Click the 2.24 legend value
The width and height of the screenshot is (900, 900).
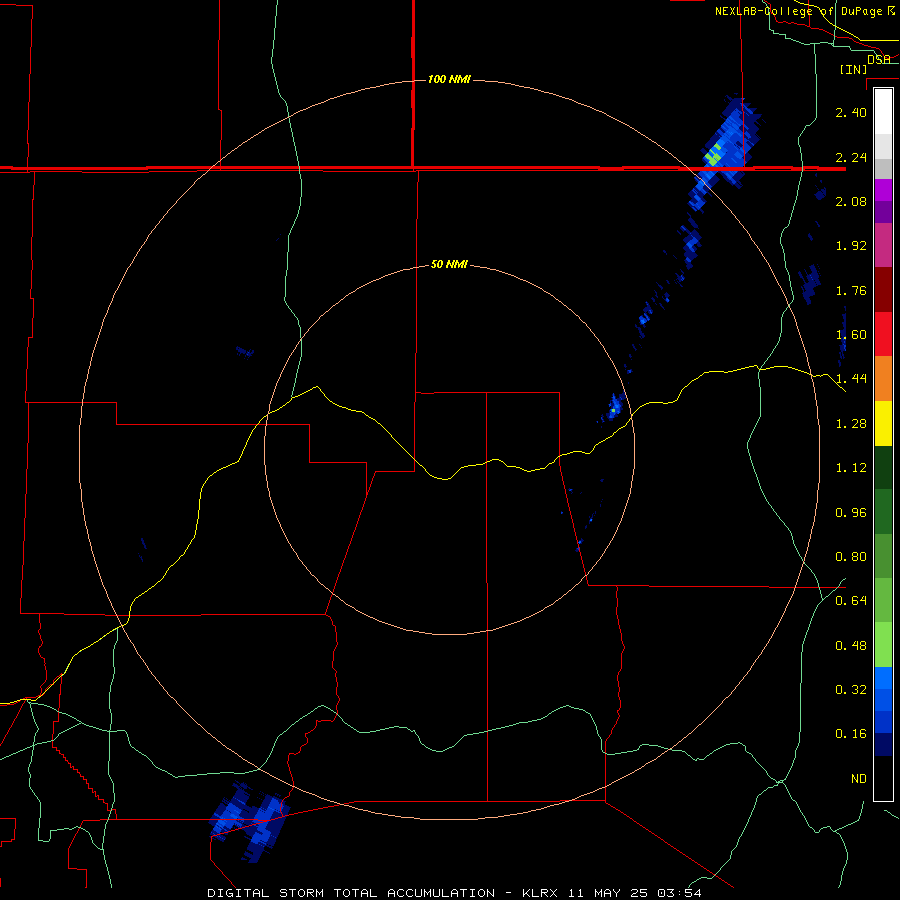[x=851, y=157]
